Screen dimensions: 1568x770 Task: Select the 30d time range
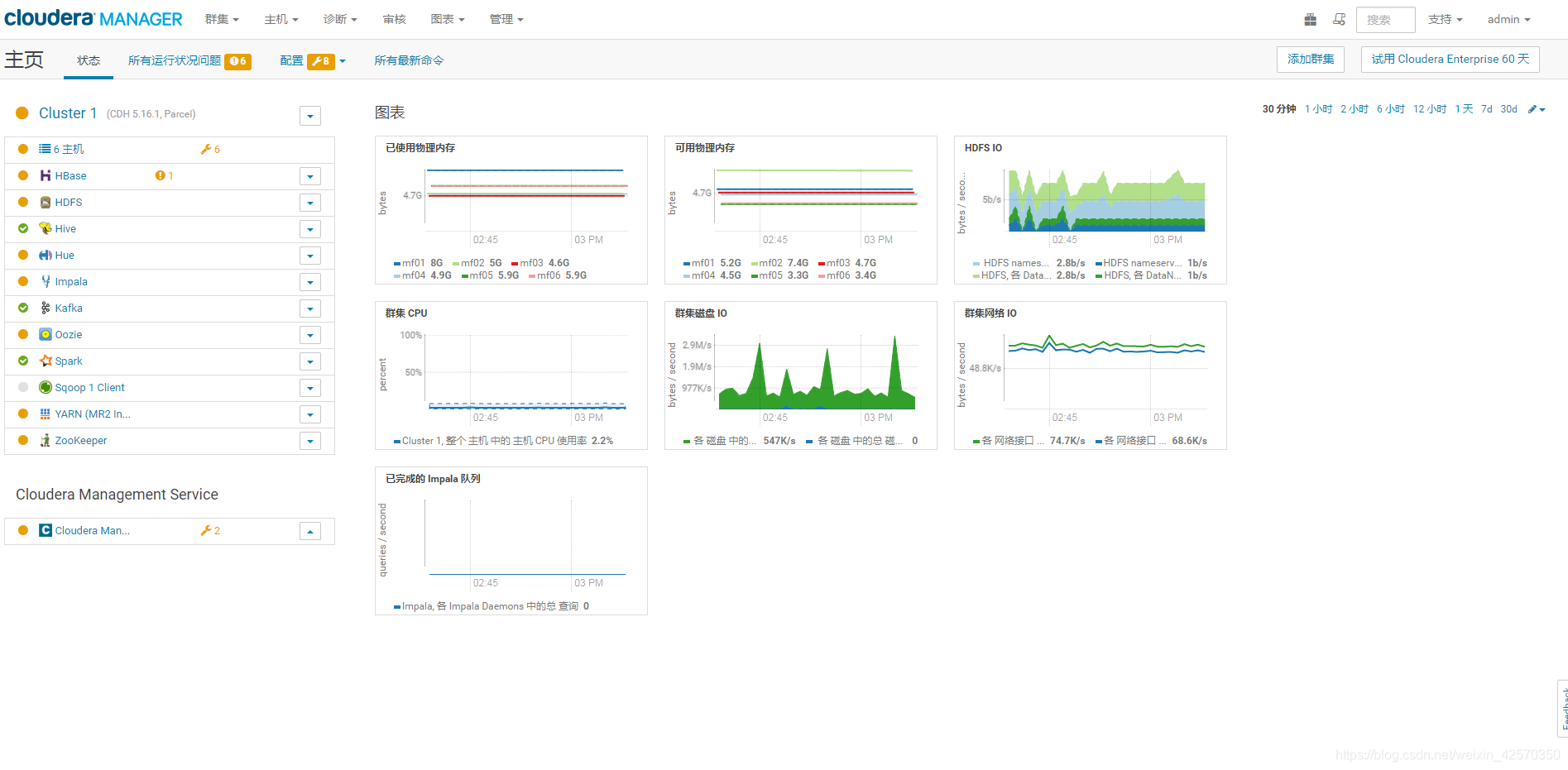coord(1509,109)
